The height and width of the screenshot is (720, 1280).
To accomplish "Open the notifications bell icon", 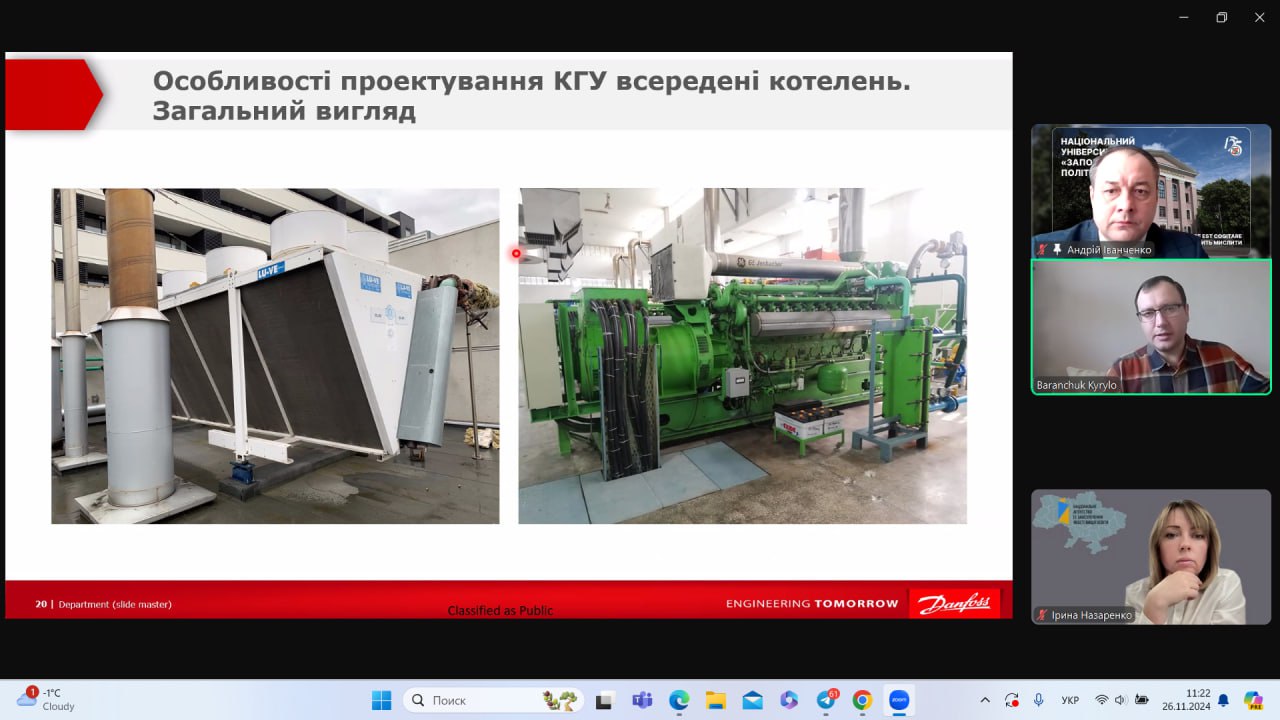I will coord(1223,700).
